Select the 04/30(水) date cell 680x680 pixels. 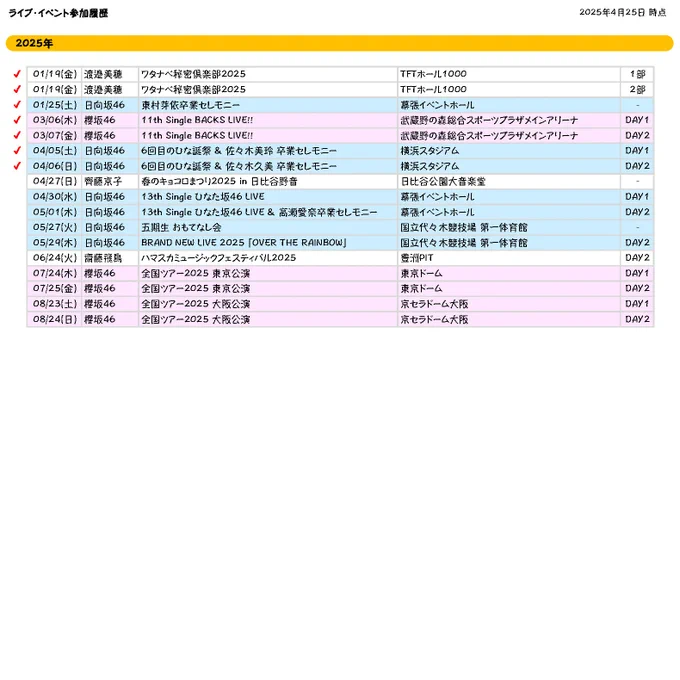pos(55,197)
